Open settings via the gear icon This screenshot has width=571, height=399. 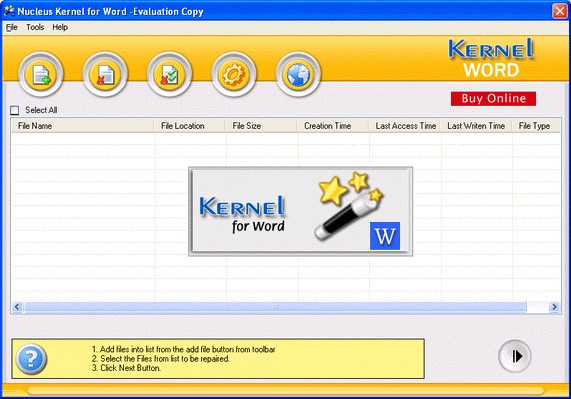tap(234, 74)
